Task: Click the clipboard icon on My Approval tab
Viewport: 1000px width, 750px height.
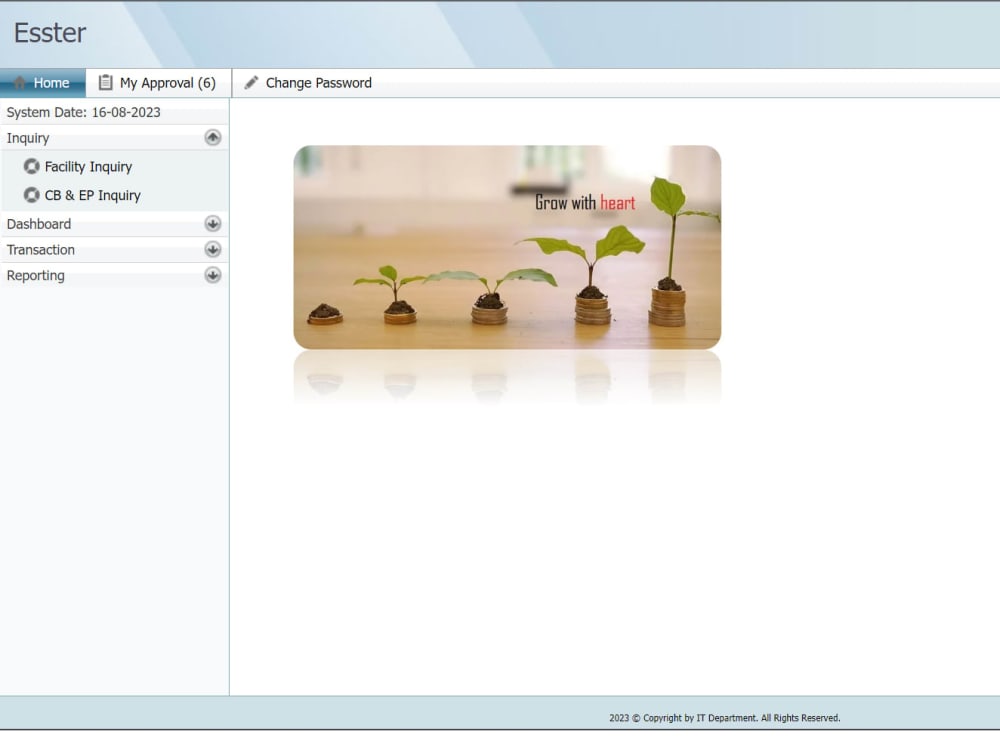Action: (x=104, y=82)
